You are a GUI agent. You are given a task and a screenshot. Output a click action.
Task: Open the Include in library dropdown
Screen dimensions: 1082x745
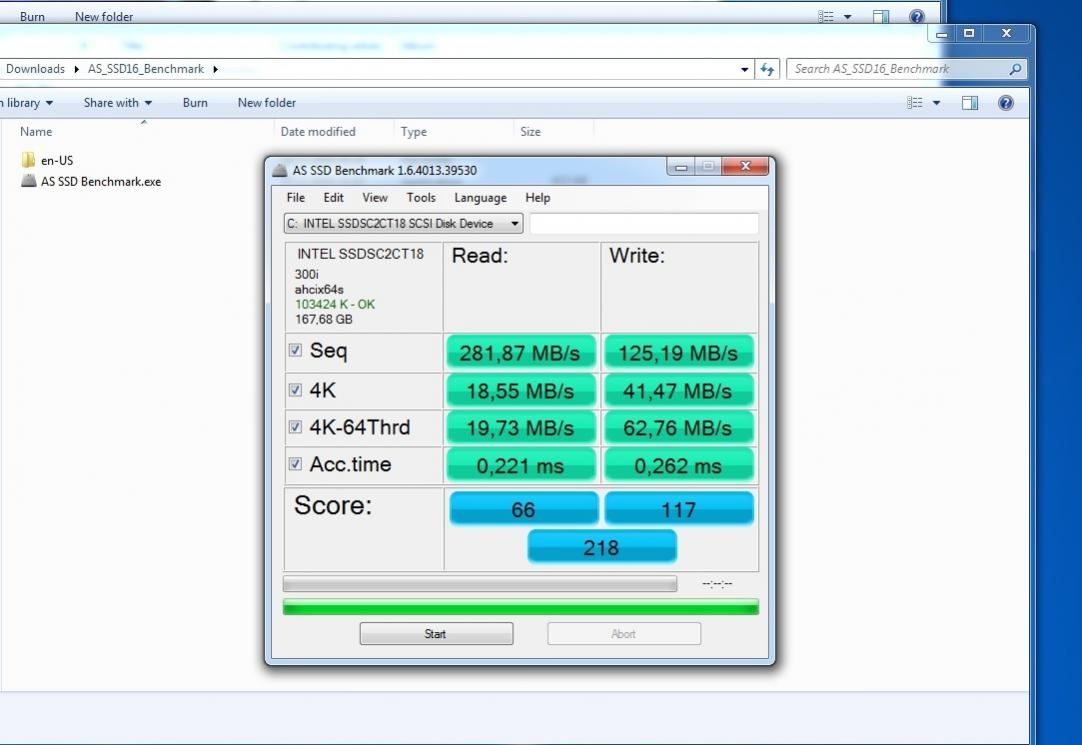27,103
